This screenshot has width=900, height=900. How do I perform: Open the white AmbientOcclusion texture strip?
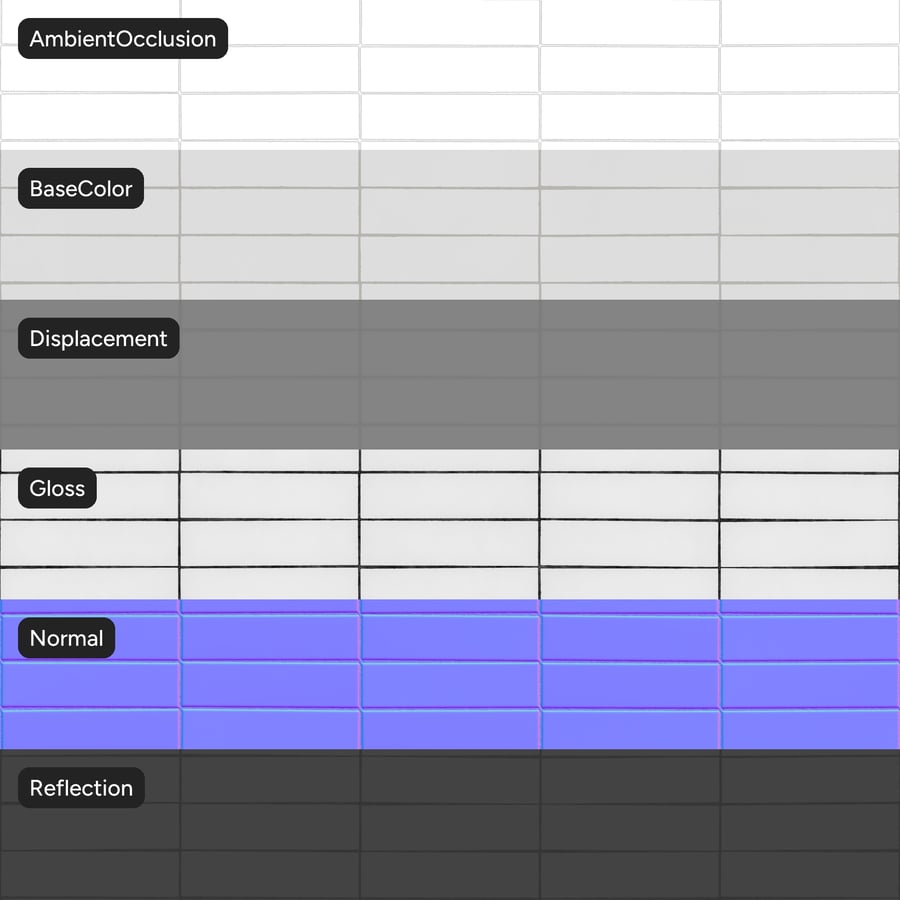(x=450, y=75)
